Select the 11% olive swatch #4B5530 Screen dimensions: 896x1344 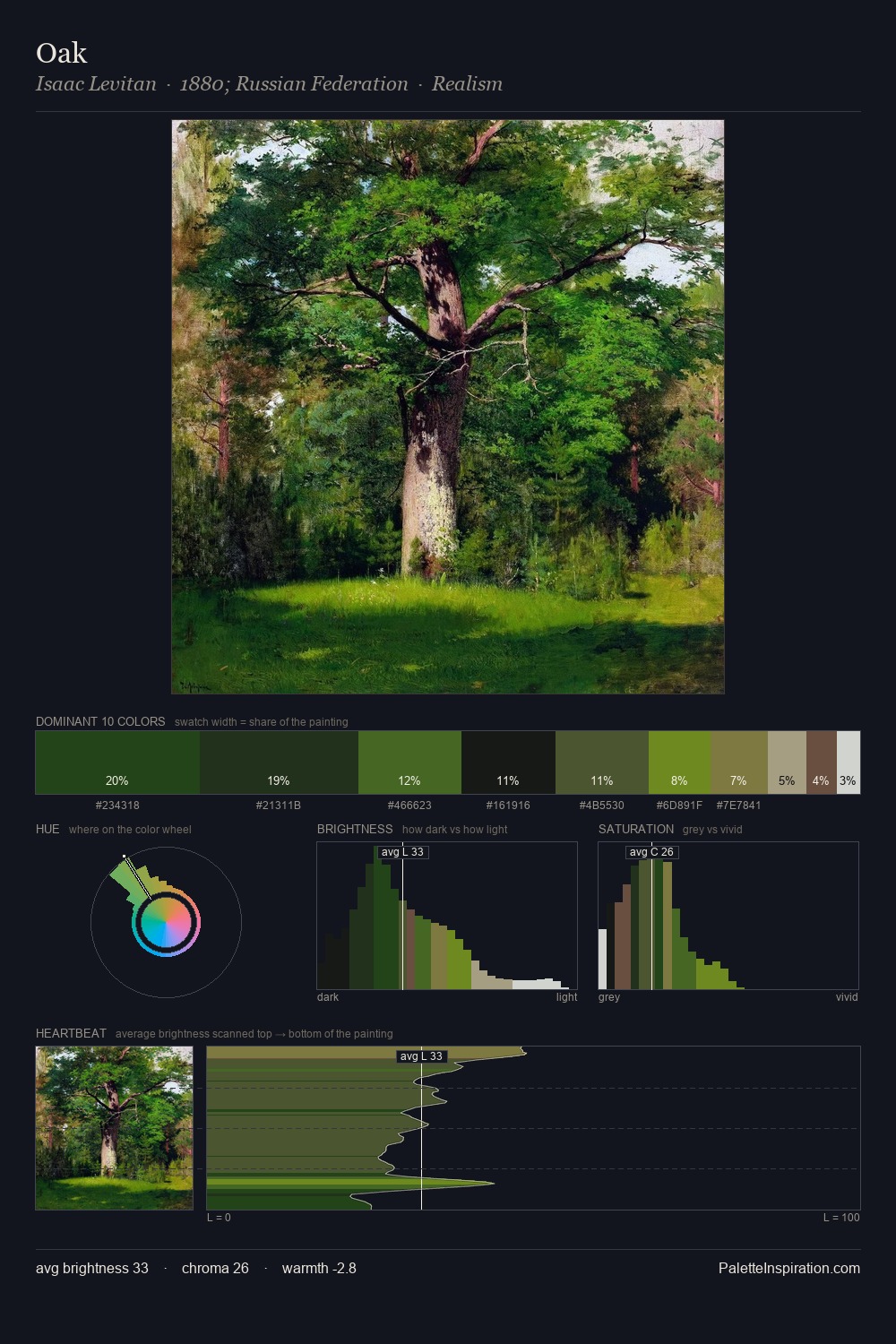[x=602, y=762]
